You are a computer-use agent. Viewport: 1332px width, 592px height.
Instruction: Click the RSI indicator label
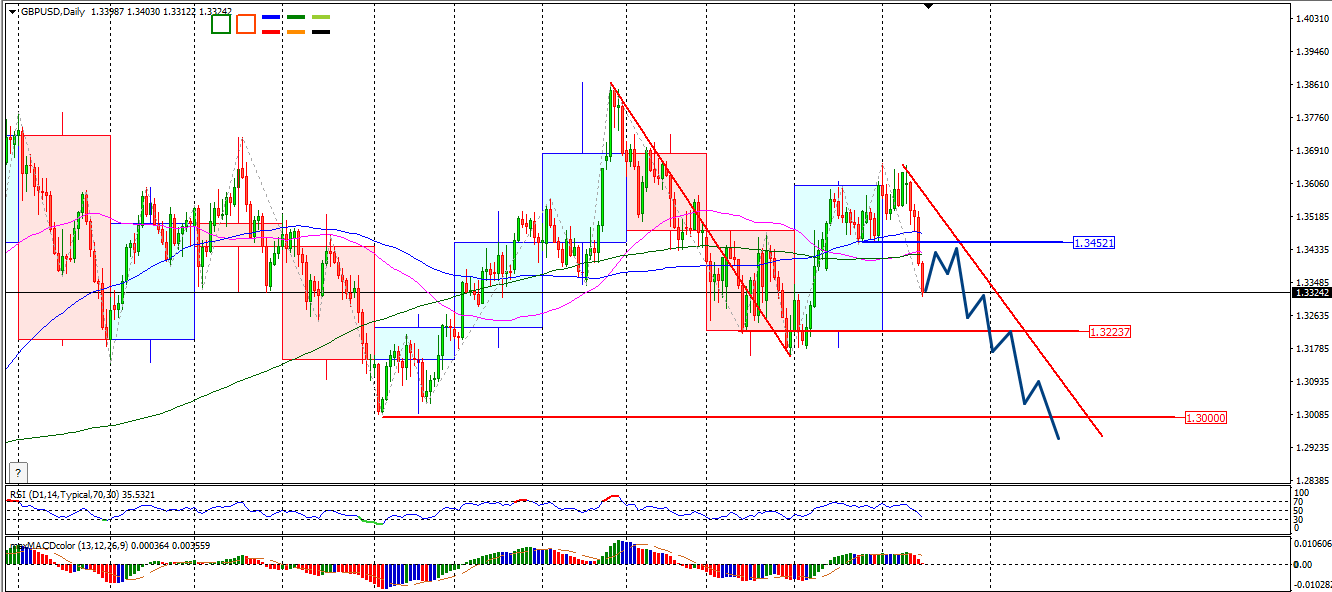[x=82, y=494]
